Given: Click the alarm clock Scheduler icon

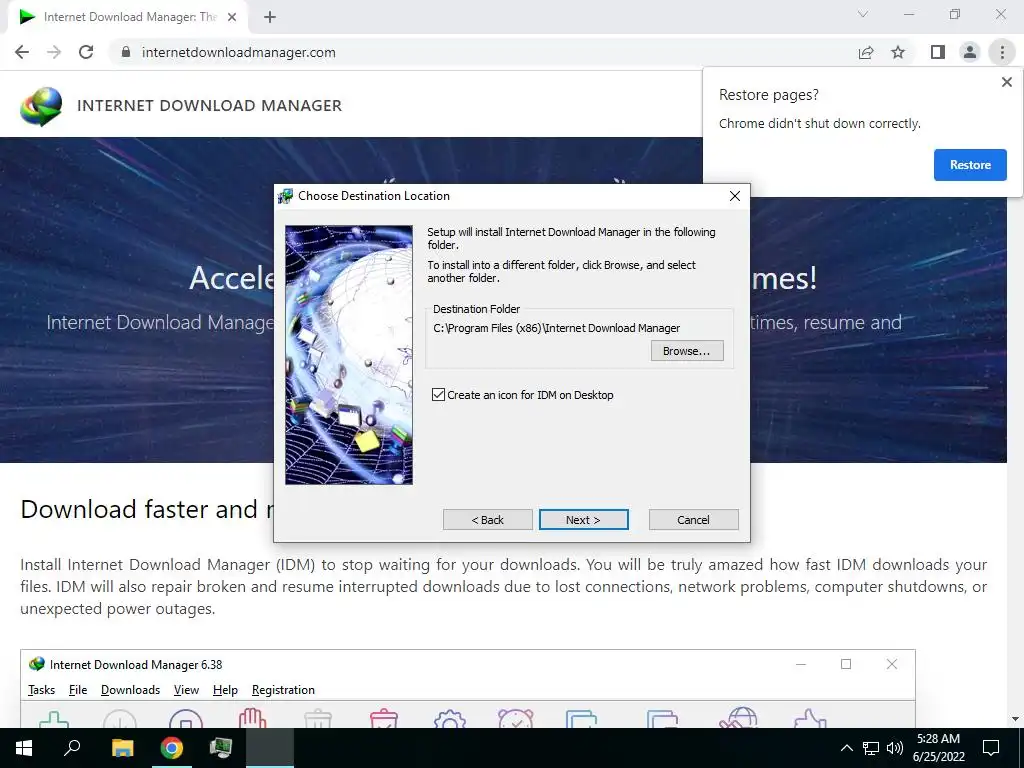Looking at the screenshot, I should coord(515,718).
